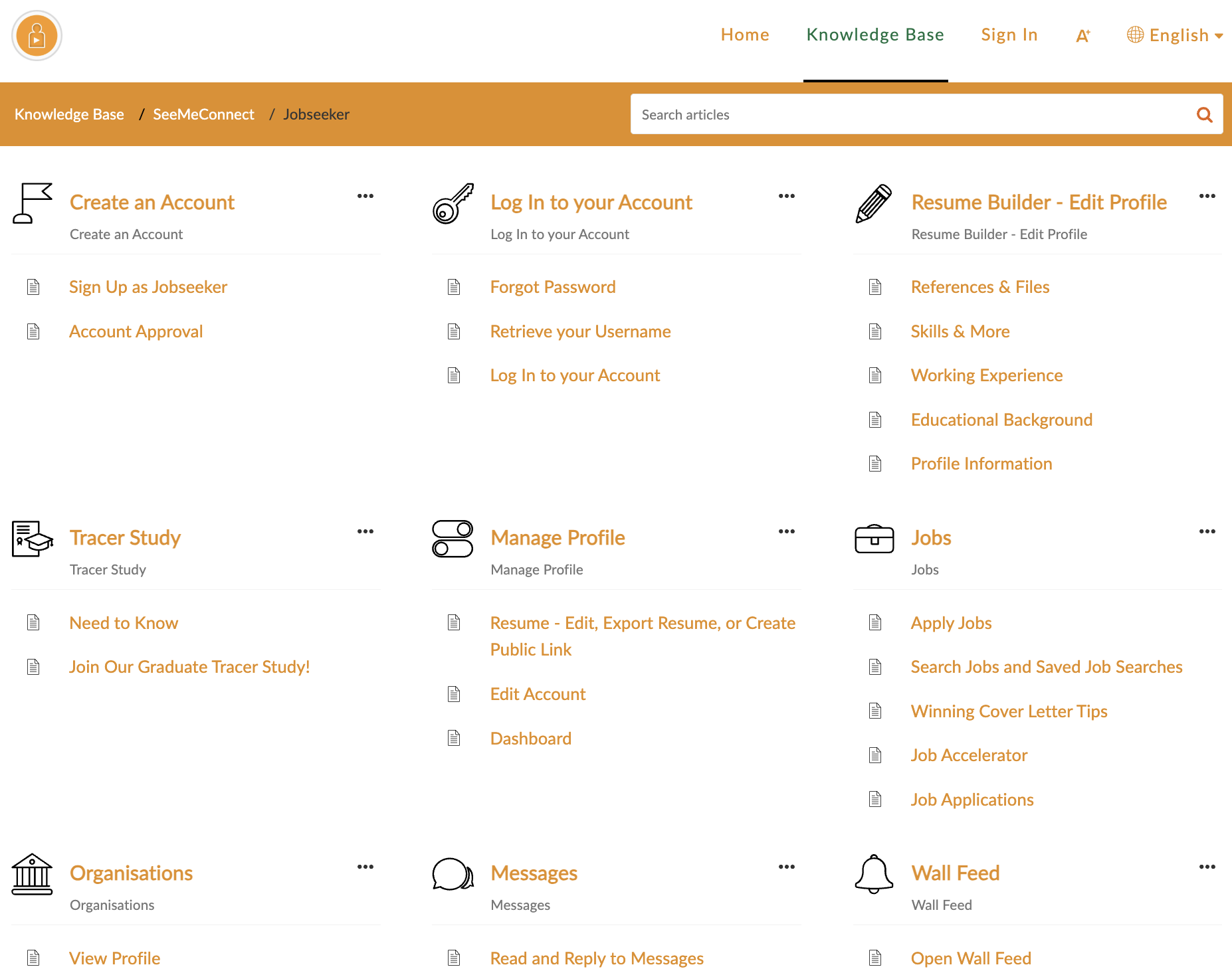Viewport: 1232px width, 975px height.
Task: Click the graduation cap Tracer Study icon
Action: click(x=33, y=539)
